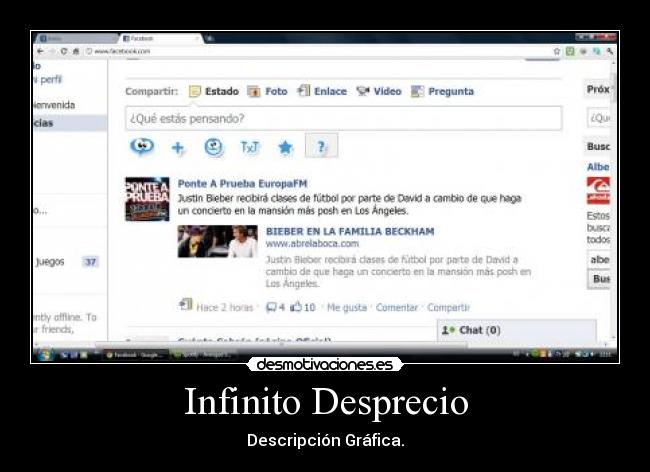Click the Estado notepad icon

(195, 91)
